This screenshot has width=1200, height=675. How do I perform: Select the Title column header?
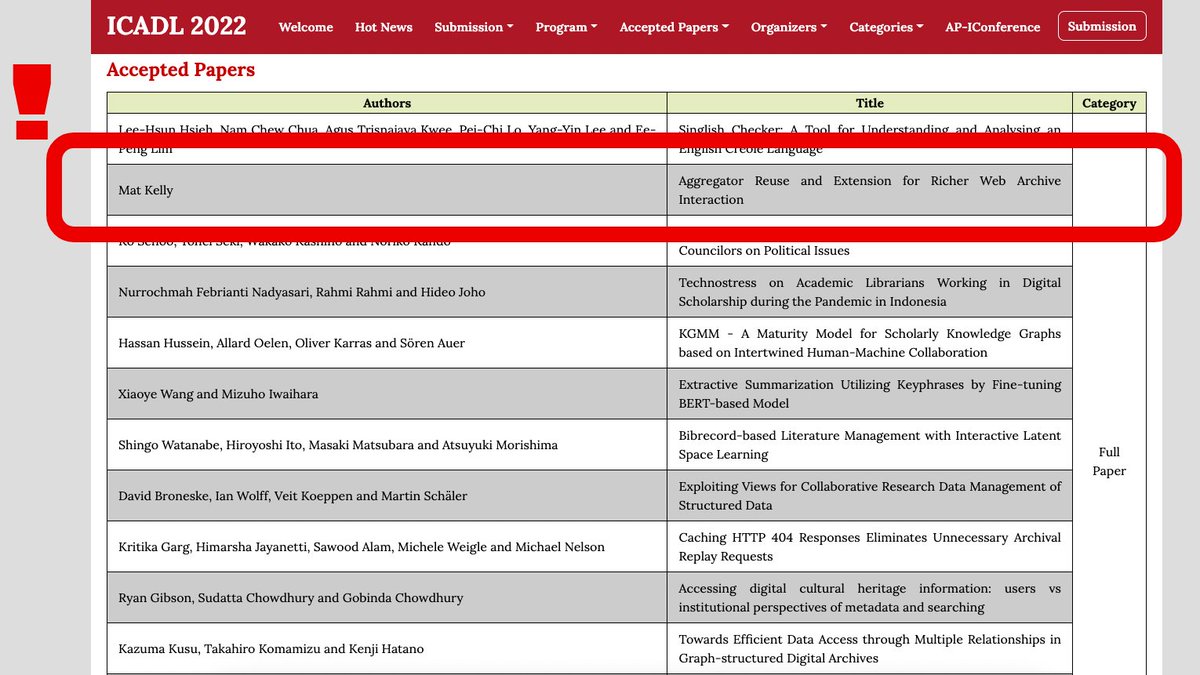tap(870, 103)
